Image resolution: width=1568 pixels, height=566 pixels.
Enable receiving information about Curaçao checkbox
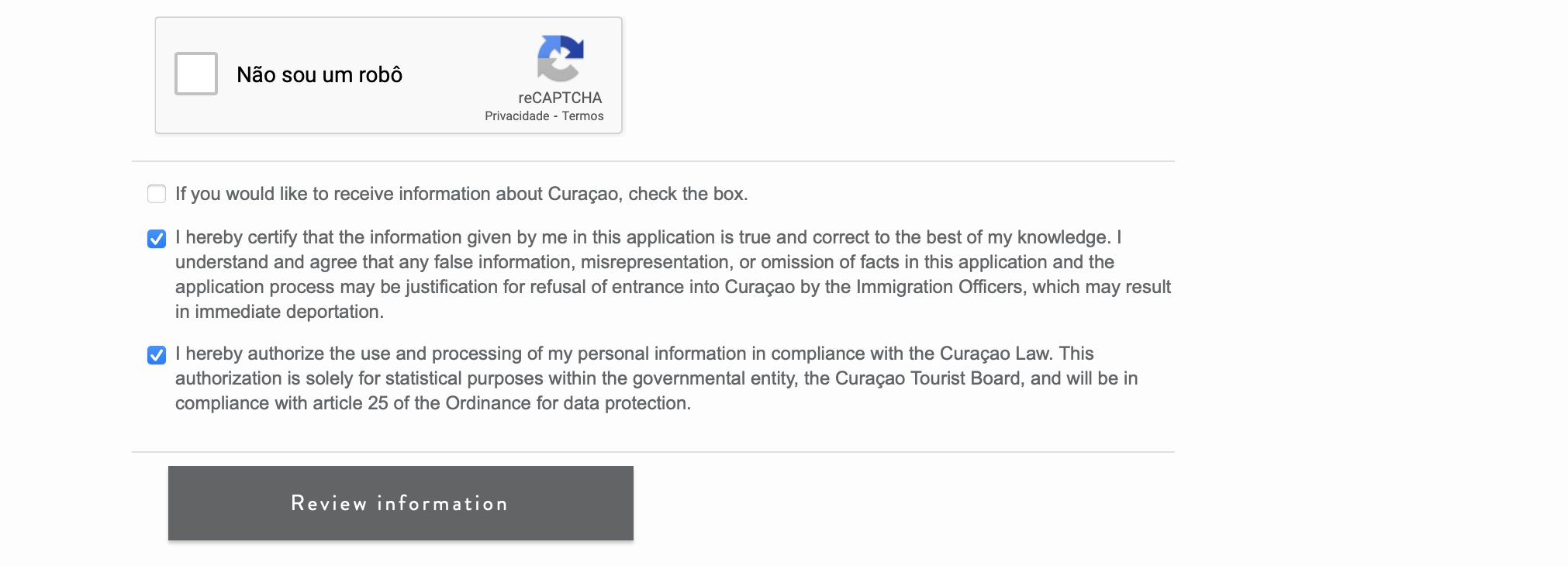(157, 194)
